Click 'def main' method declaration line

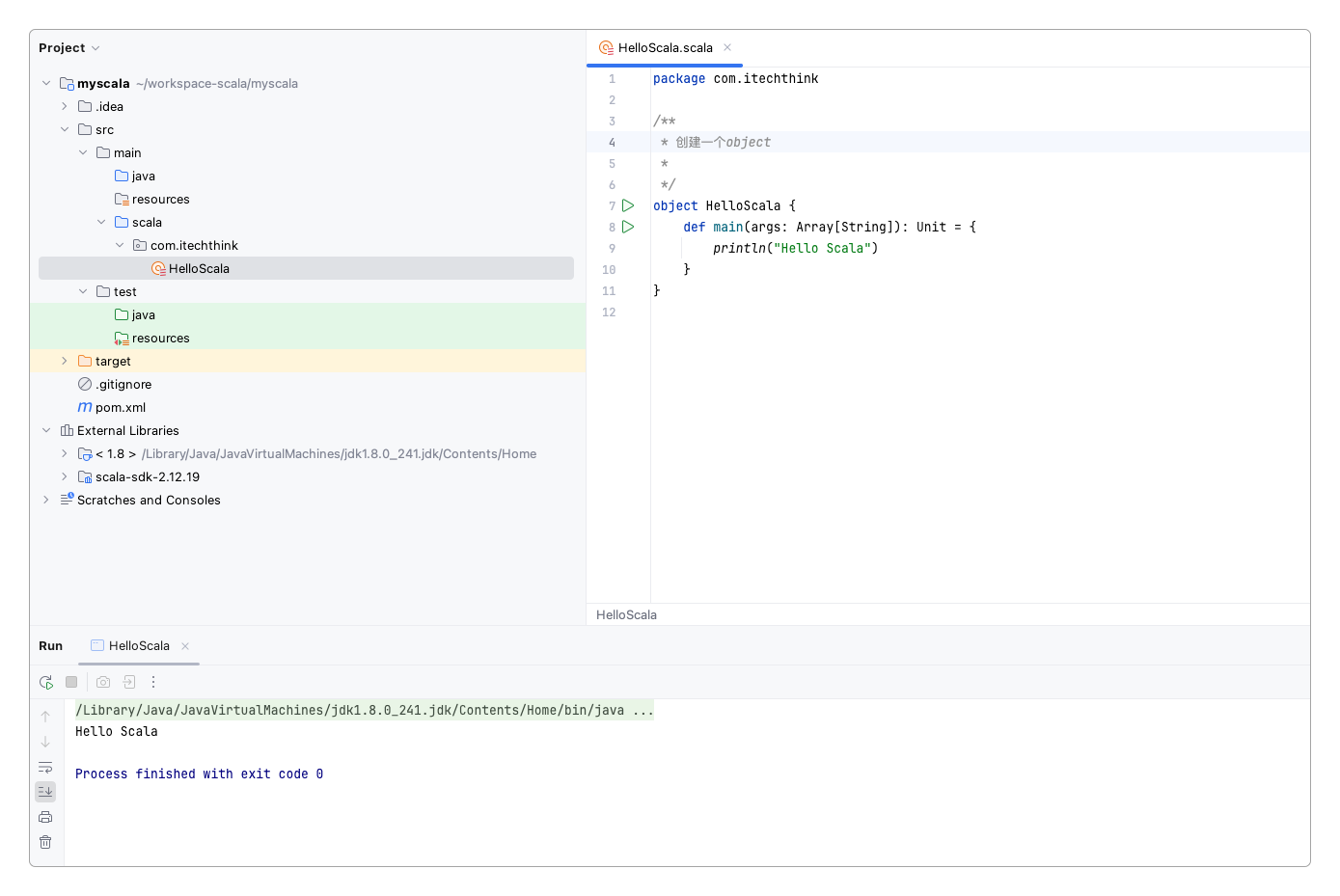pos(830,227)
